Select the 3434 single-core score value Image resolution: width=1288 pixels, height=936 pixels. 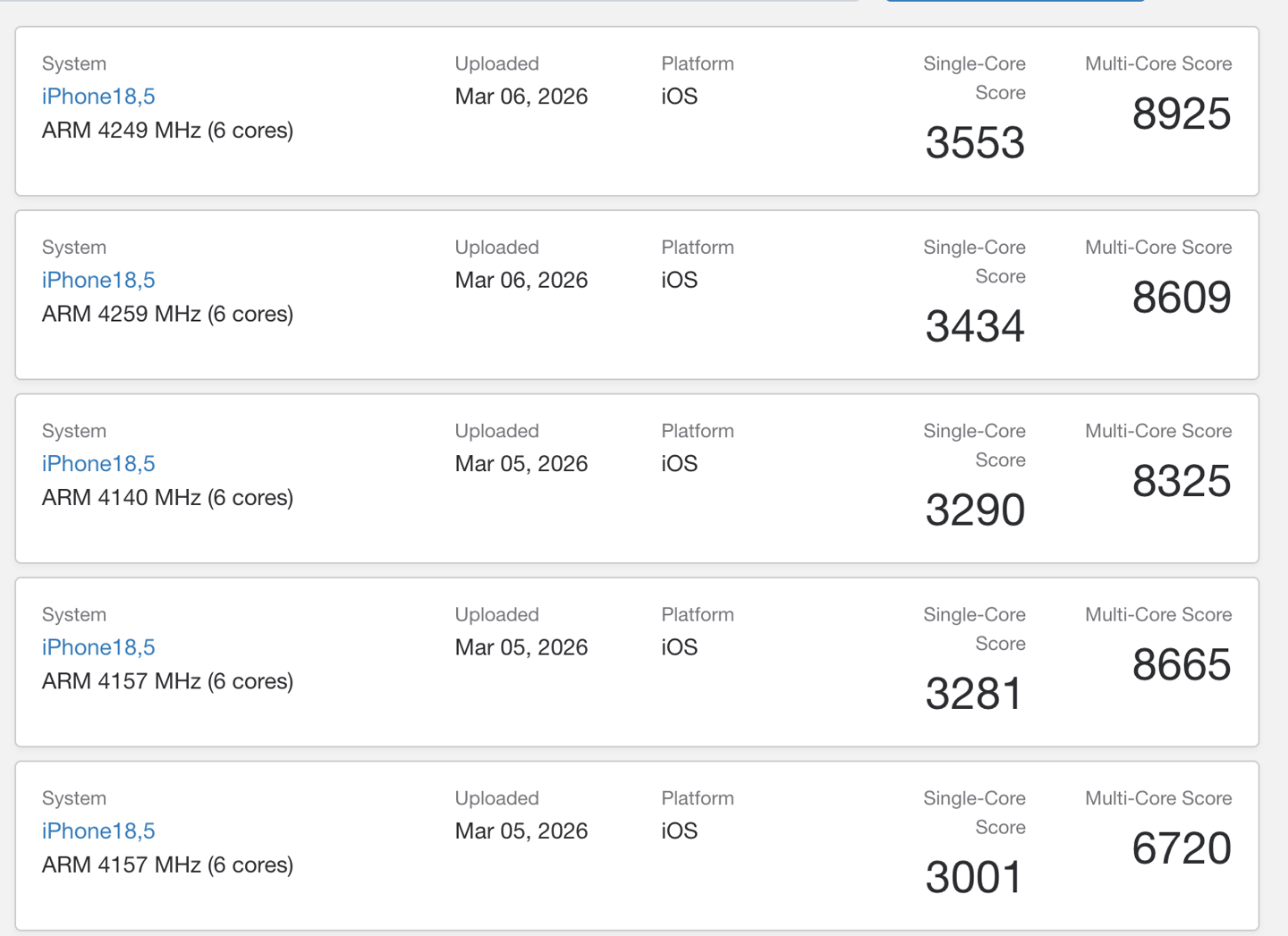point(974,326)
